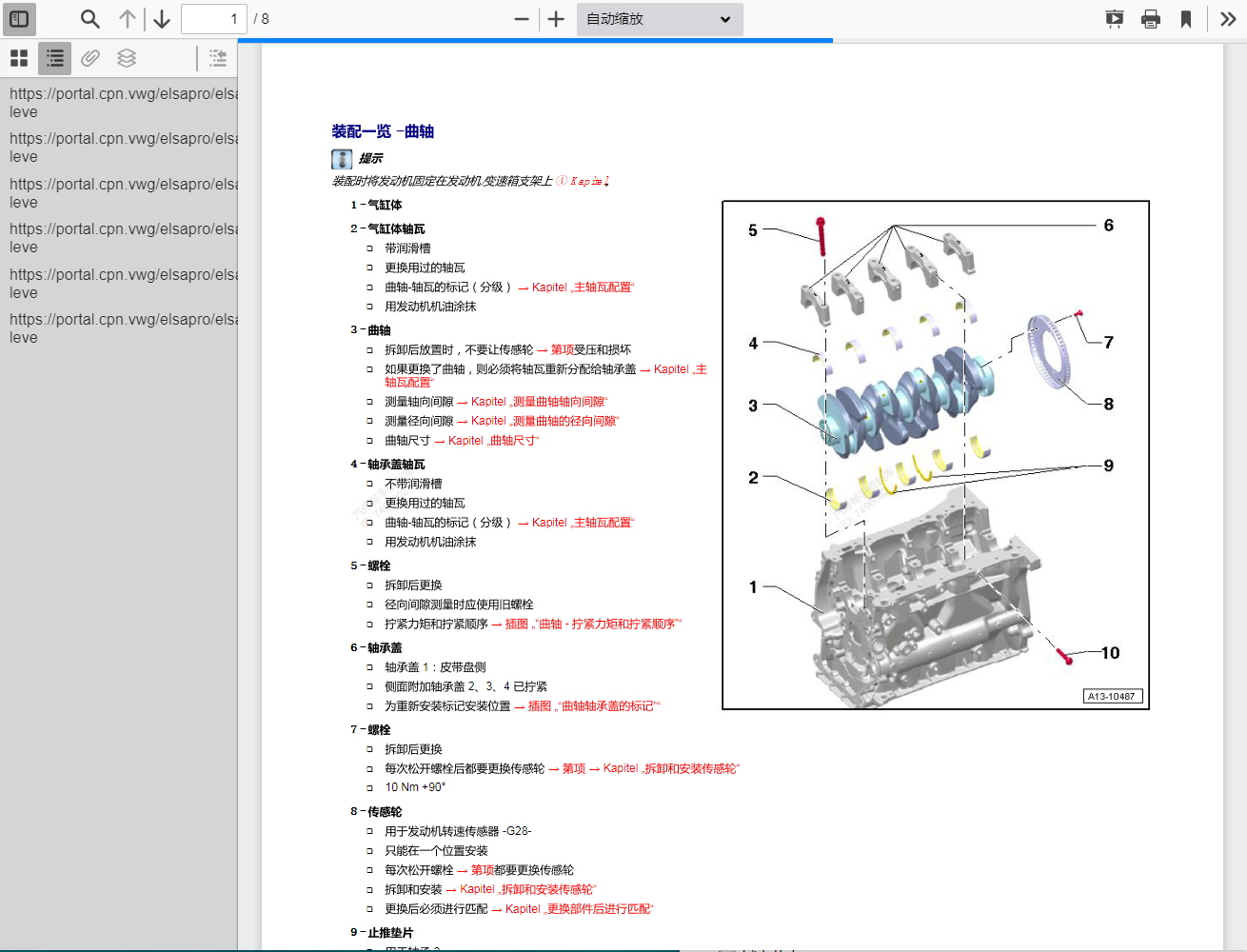Go to next page arrow
1247x952 pixels.
tap(162, 19)
